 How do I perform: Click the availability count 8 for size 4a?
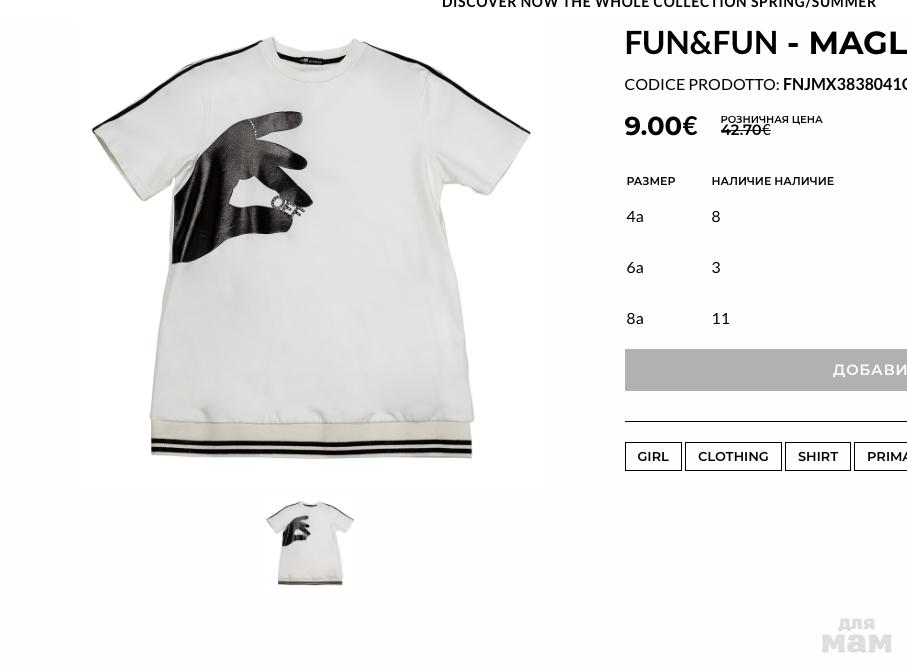pos(716,216)
